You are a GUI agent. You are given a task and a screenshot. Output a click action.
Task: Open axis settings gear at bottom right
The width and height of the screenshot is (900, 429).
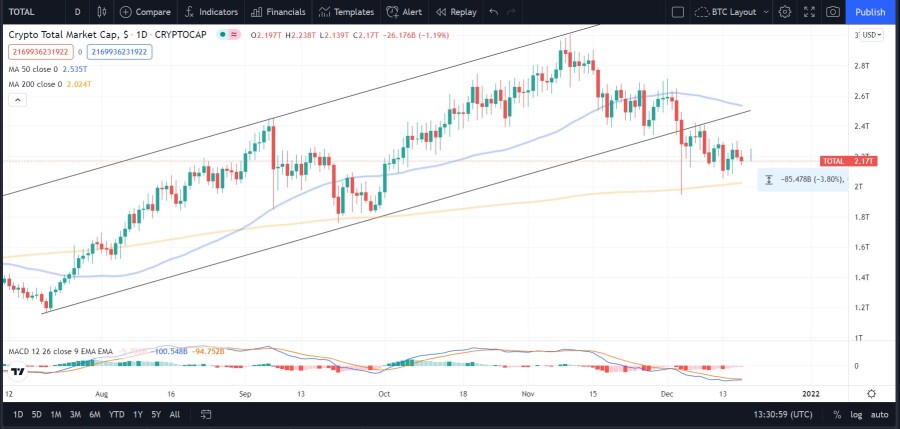(x=871, y=394)
